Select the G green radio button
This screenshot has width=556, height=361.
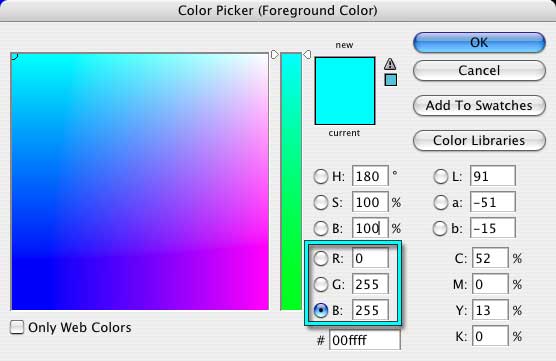pos(321,284)
